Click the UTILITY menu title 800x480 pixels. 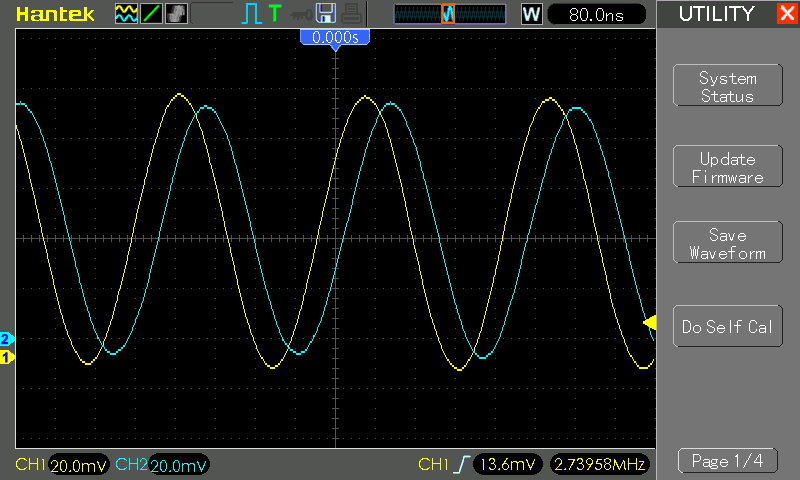[x=716, y=14]
